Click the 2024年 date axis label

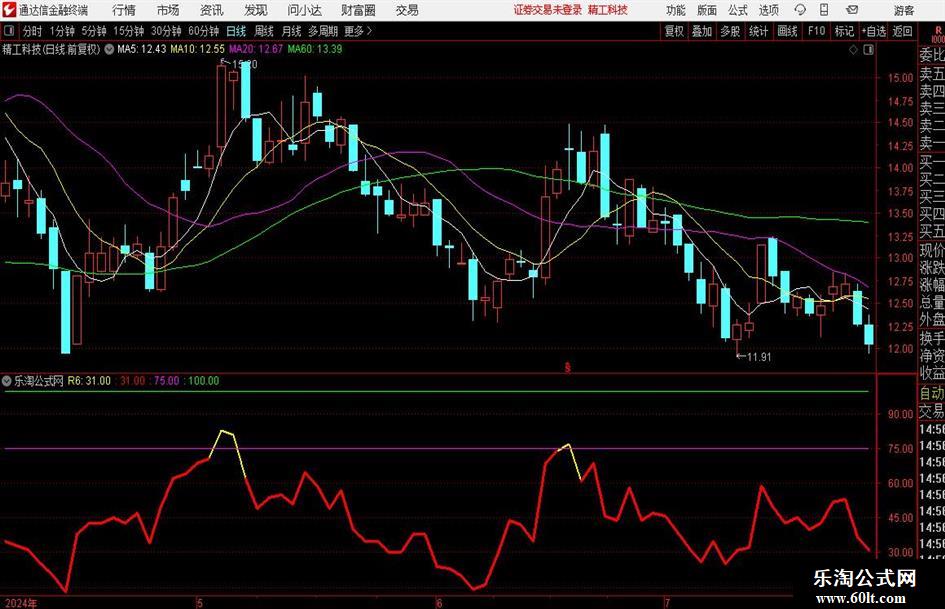pos(21,603)
